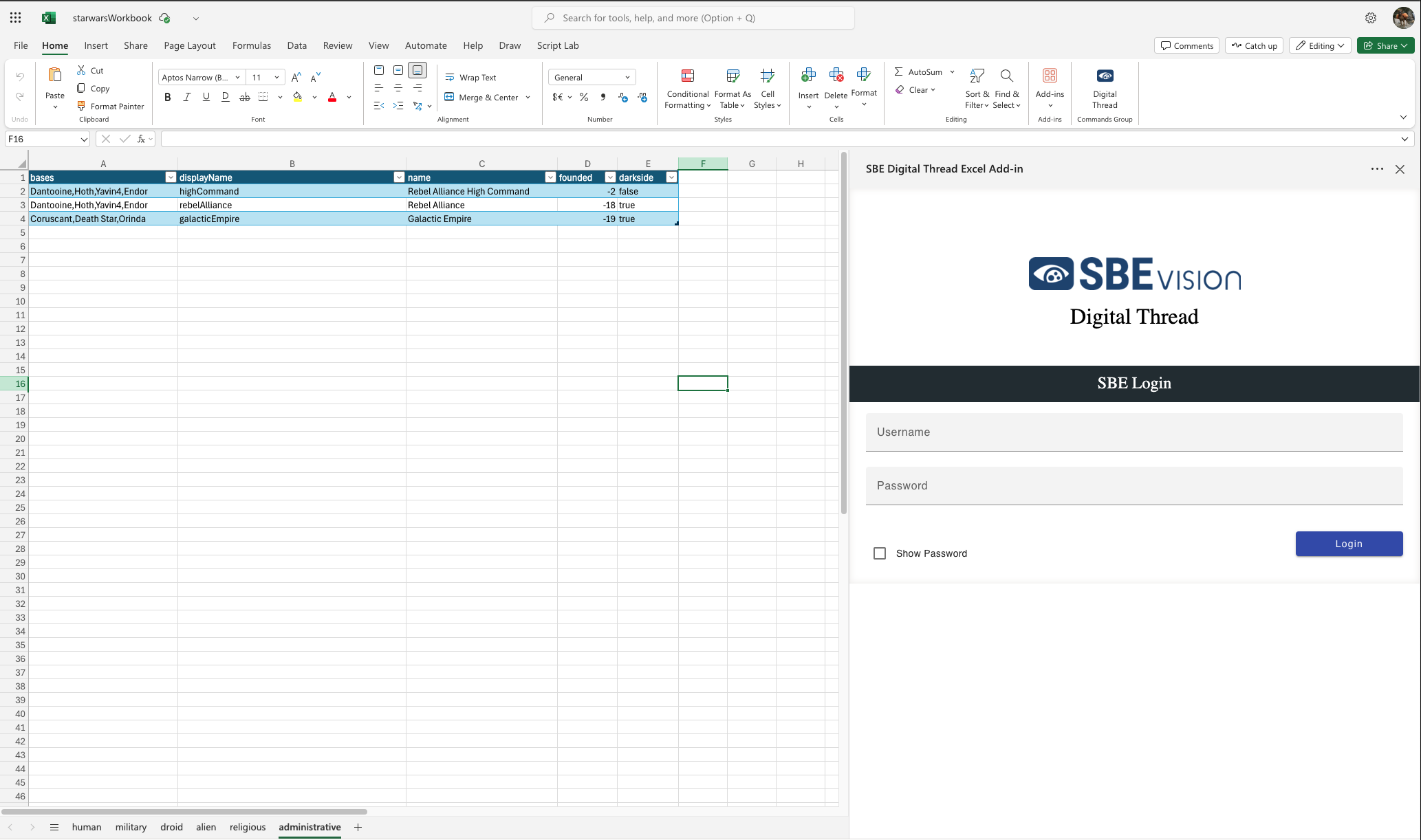Click the Format Painter icon
Screen dimensions: 1421x840
pos(81,106)
